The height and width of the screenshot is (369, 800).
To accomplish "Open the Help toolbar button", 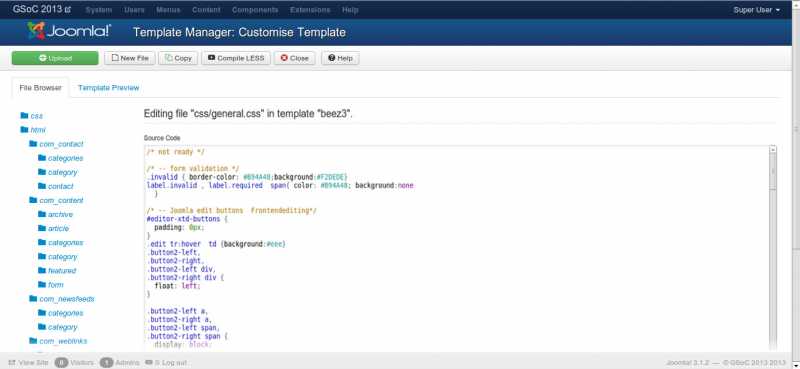I will [x=340, y=58].
